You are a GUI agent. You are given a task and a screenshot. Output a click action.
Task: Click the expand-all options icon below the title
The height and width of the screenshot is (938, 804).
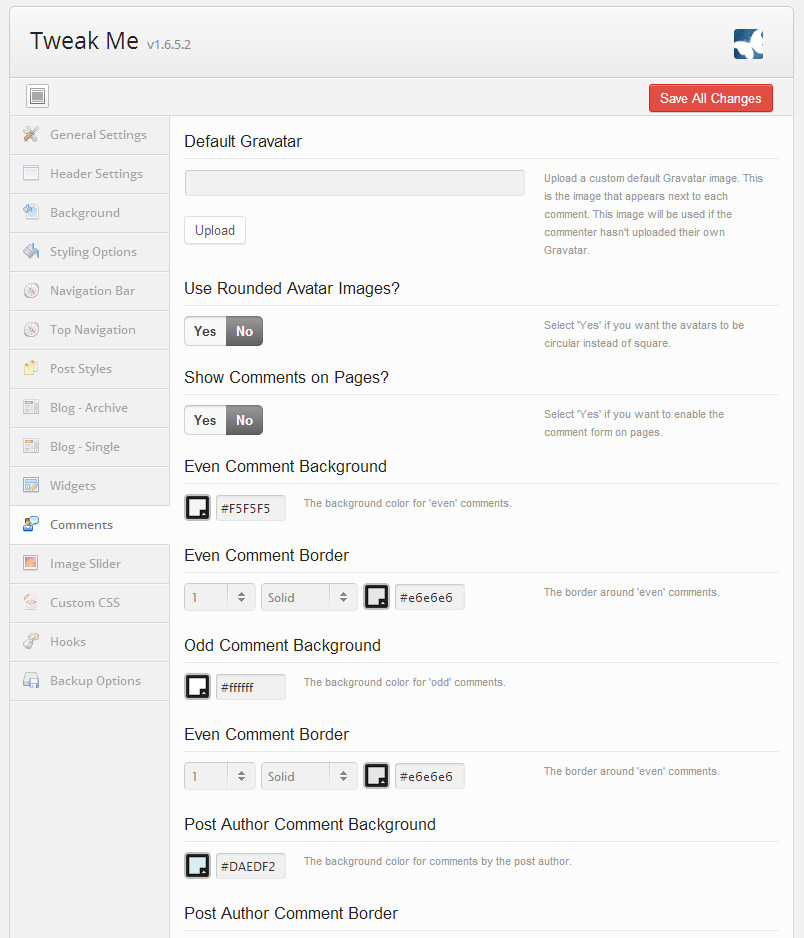38,96
